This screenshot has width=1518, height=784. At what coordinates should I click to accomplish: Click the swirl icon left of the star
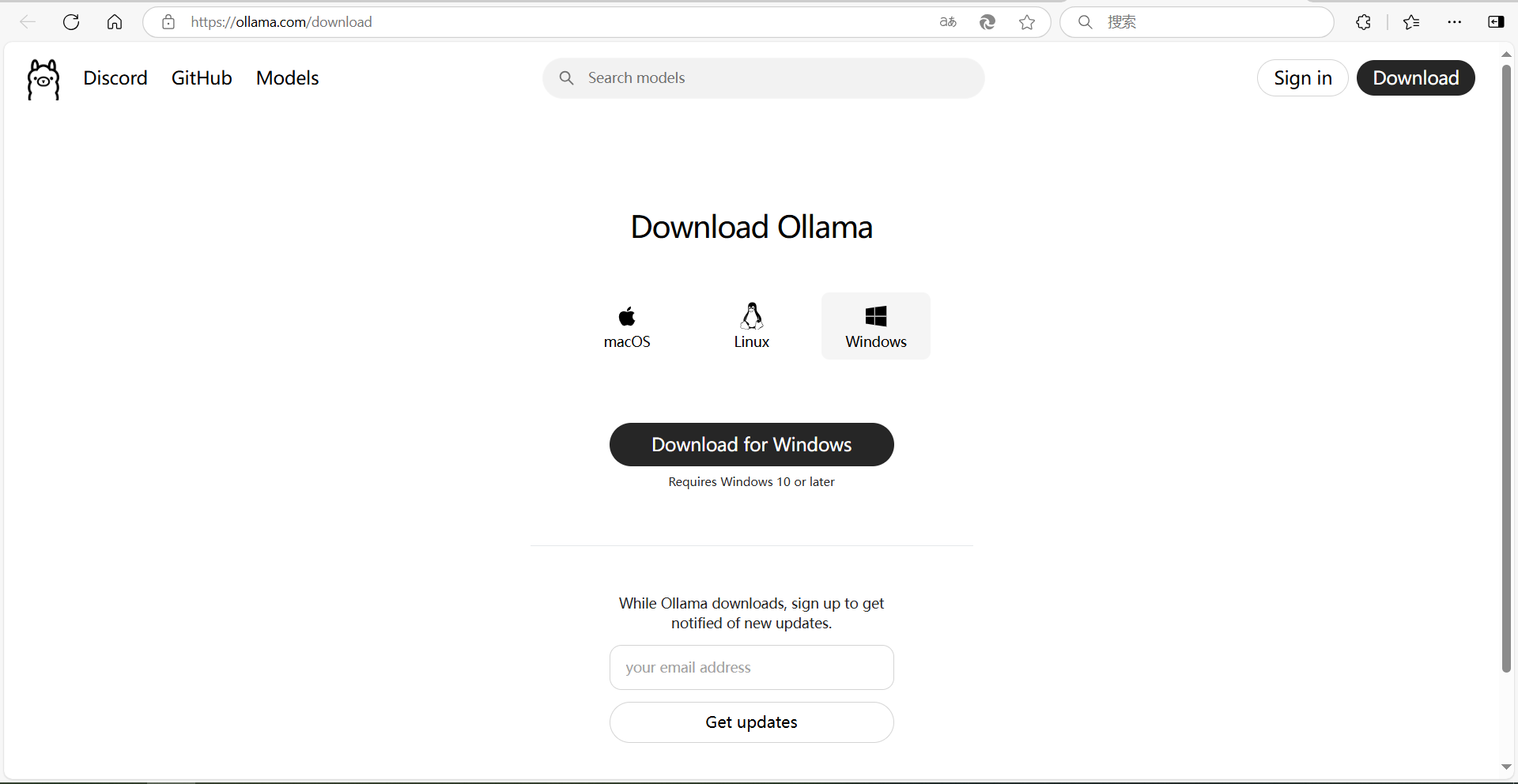[987, 22]
